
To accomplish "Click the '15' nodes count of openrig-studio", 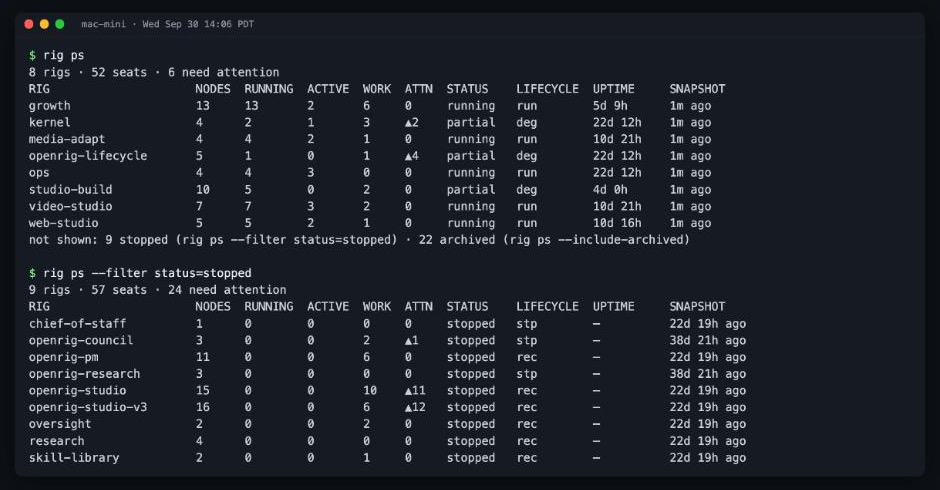I will (x=203, y=390).
